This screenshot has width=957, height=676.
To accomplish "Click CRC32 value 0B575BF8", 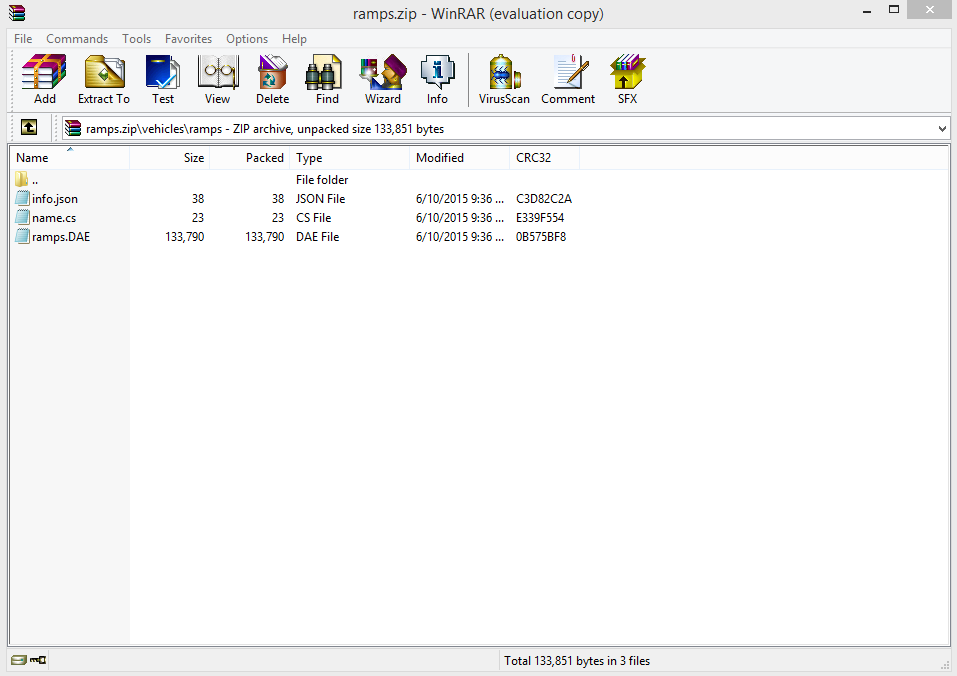I will (x=541, y=237).
